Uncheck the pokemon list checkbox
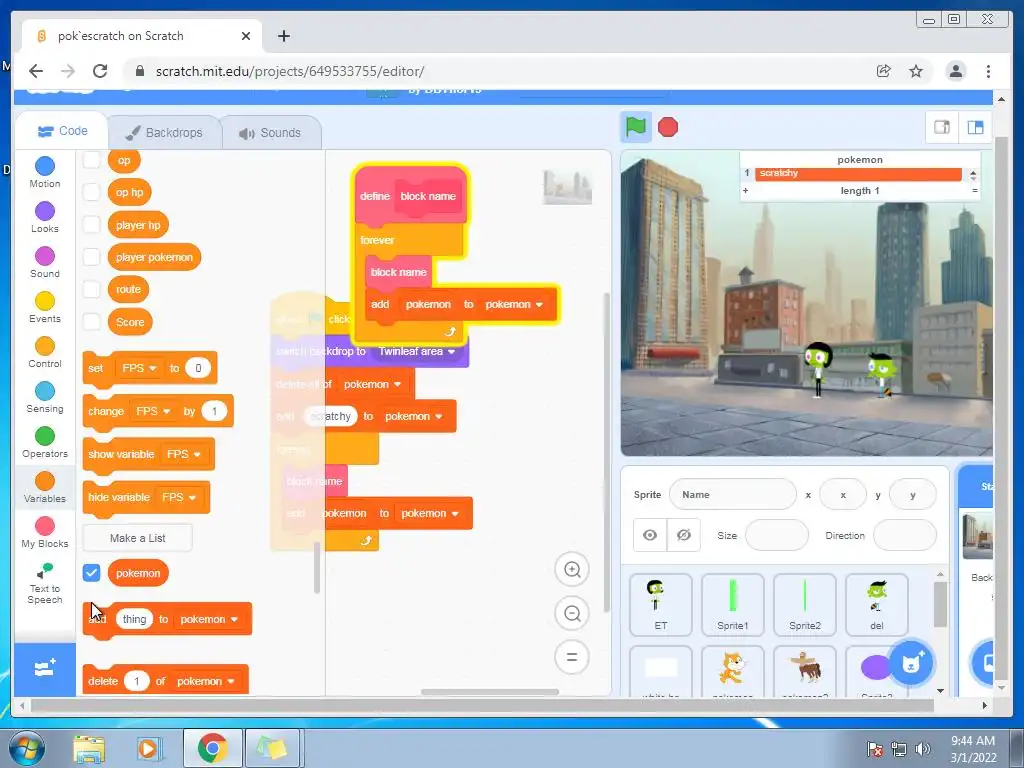 pos(91,573)
